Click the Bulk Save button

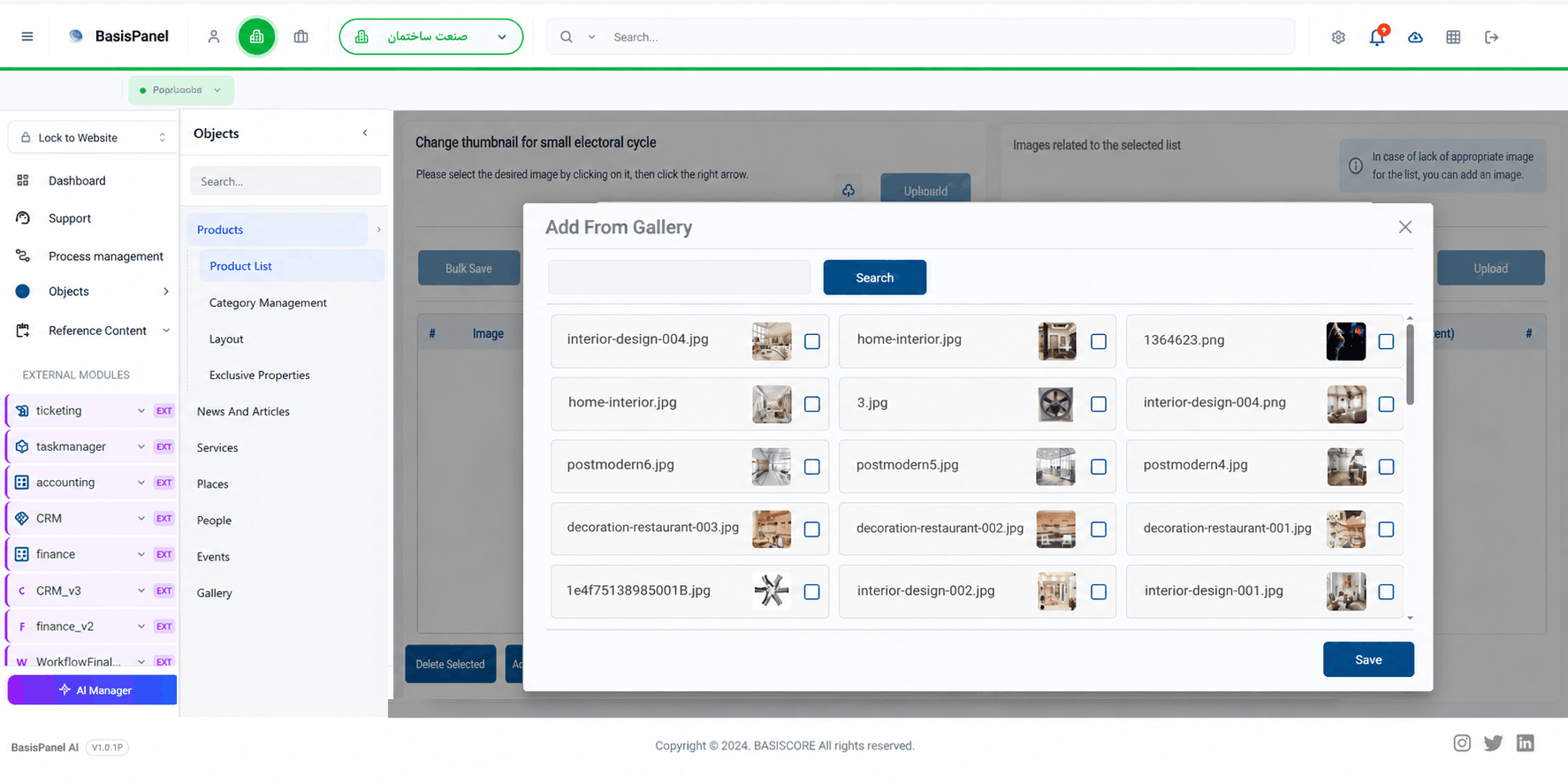click(469, 269)
